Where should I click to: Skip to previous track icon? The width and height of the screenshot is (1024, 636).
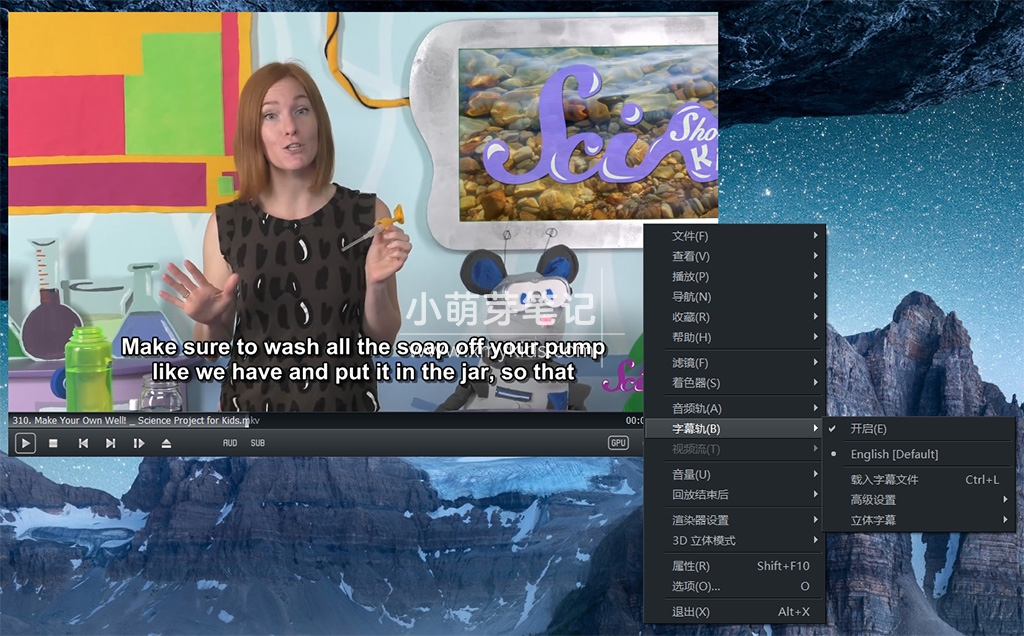coord(83,443)
